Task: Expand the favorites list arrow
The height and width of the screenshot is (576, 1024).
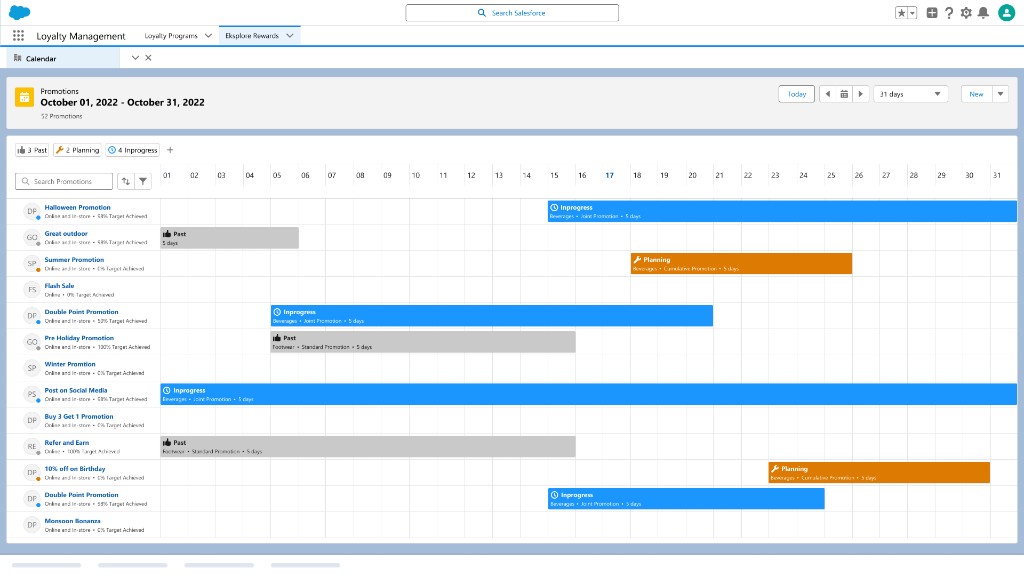Action: [x=912, y=12]
